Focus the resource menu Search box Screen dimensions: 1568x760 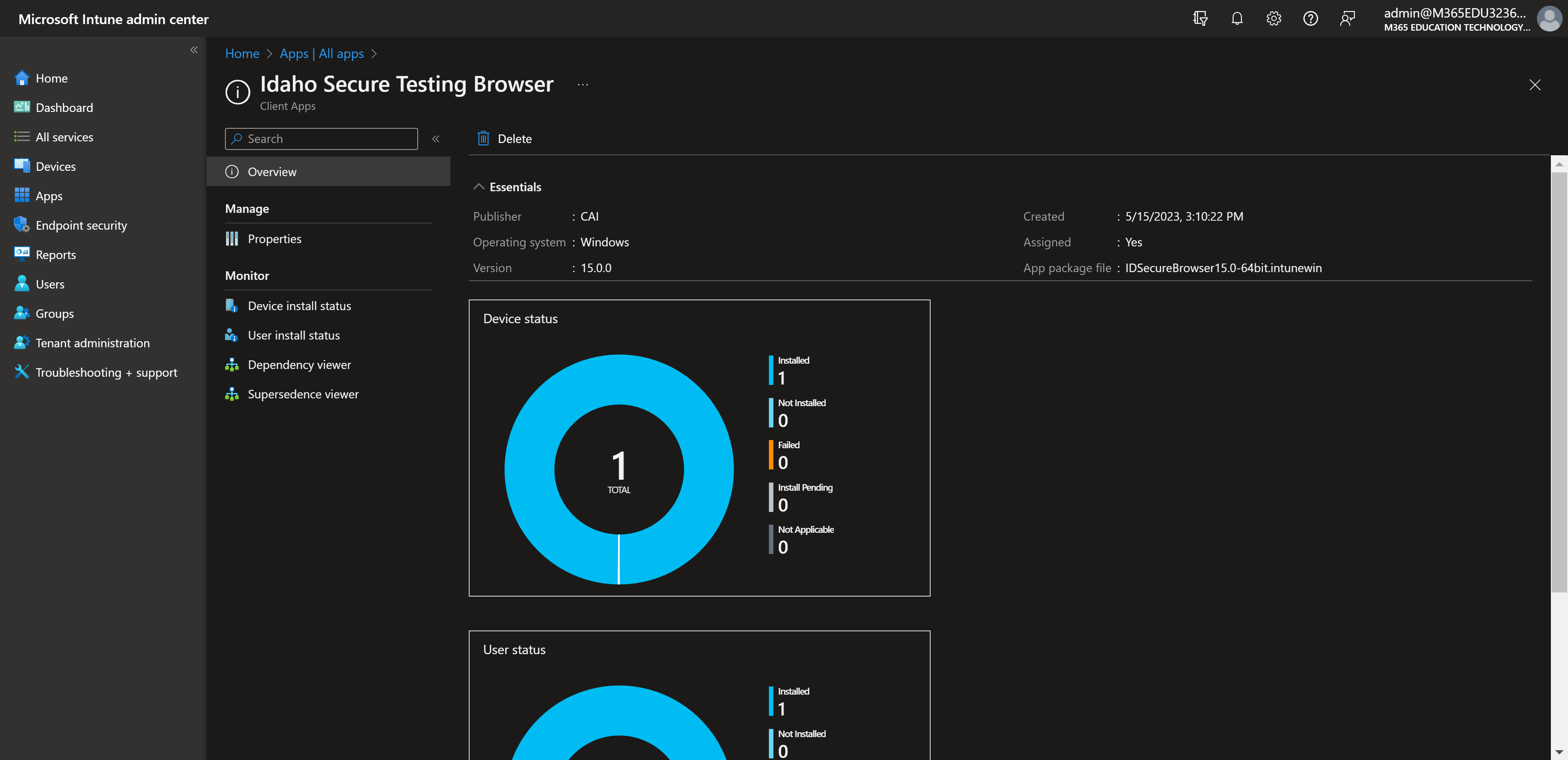coord(321,139)
